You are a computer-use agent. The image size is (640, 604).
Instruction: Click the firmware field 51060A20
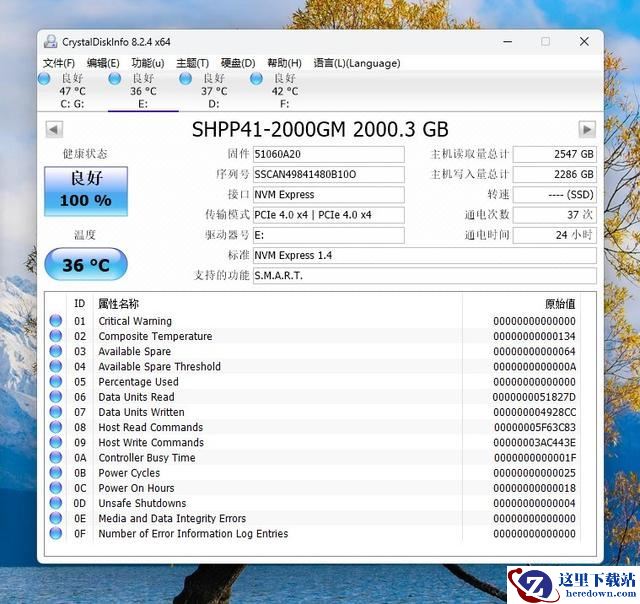click(329, 154)
